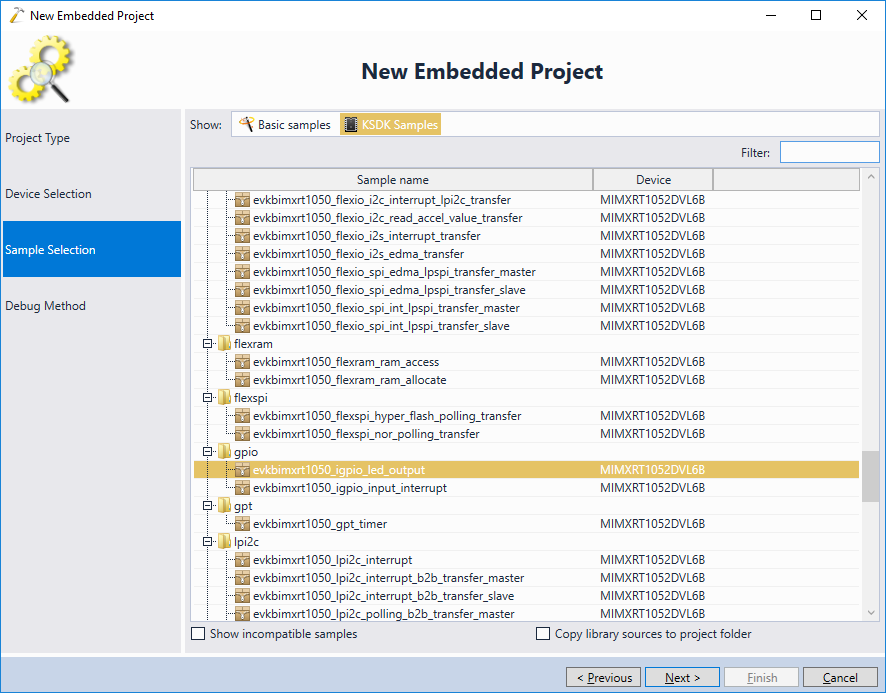Click icon of flexspi_hyper_flash_polling_transfer

click(242, 416)
